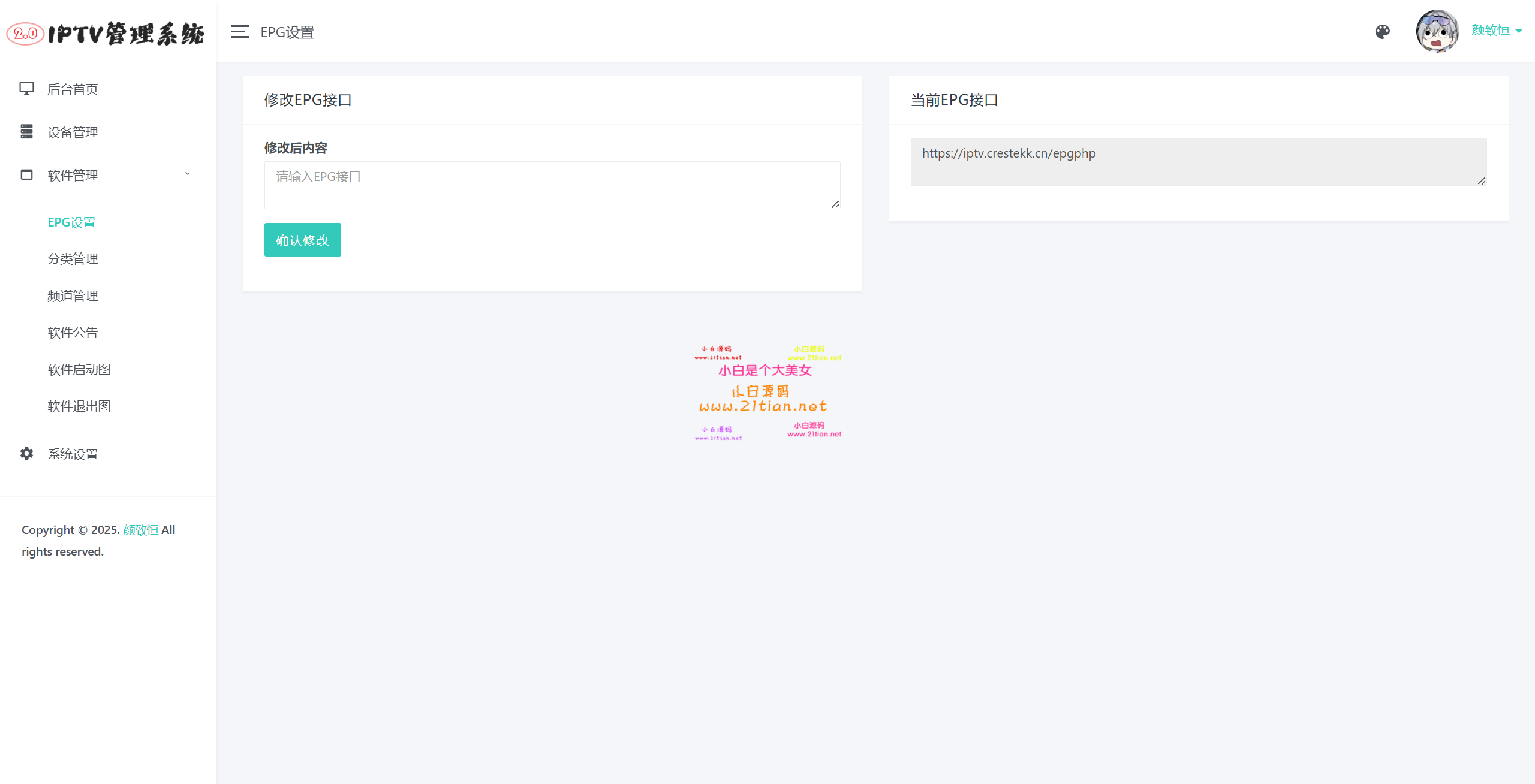Click the window icon for 软件管理
Screen dimensions: 1535x784
pyautogui.click(x=26, y=175)
